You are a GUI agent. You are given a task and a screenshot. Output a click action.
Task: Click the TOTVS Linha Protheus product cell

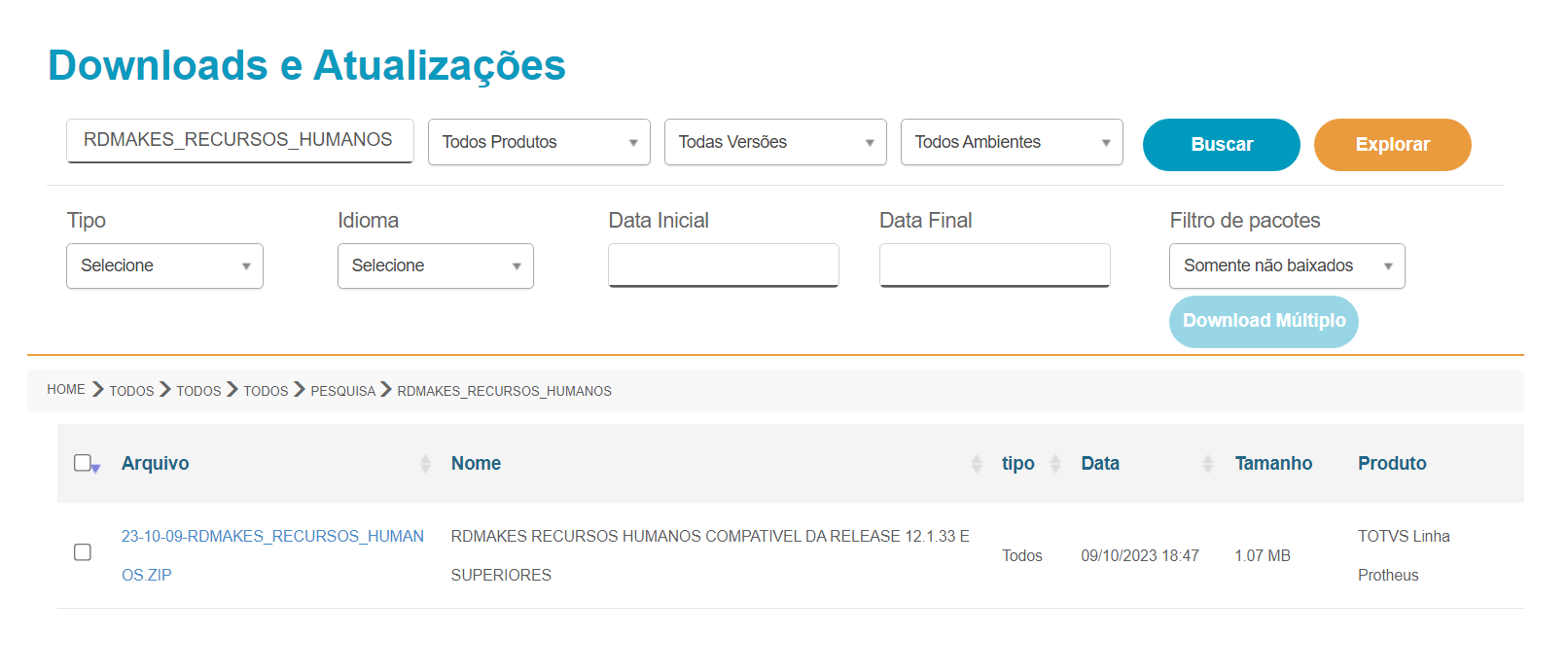pyautogui.click(x=1404, y=555)
